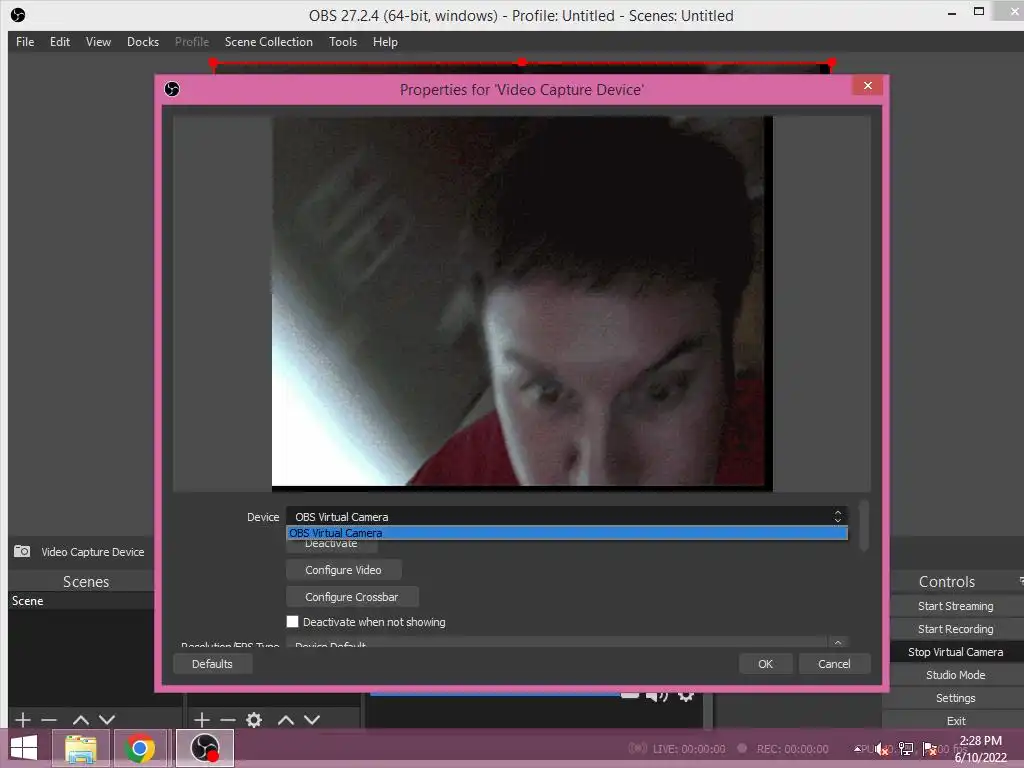Close the Properties dialog
Image resolution: width=1024 pixels, height=768 pixels.
tap(867, 86)
